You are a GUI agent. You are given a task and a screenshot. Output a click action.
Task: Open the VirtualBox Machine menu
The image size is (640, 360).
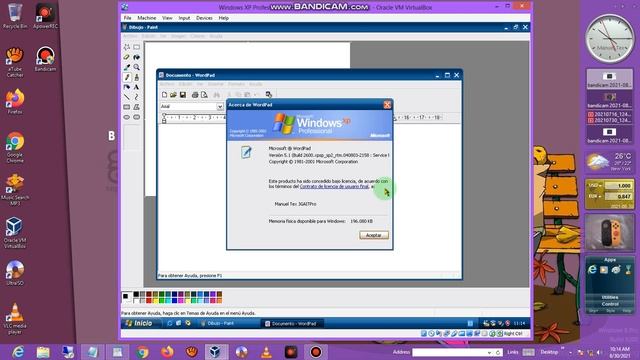tap(147, 18)
